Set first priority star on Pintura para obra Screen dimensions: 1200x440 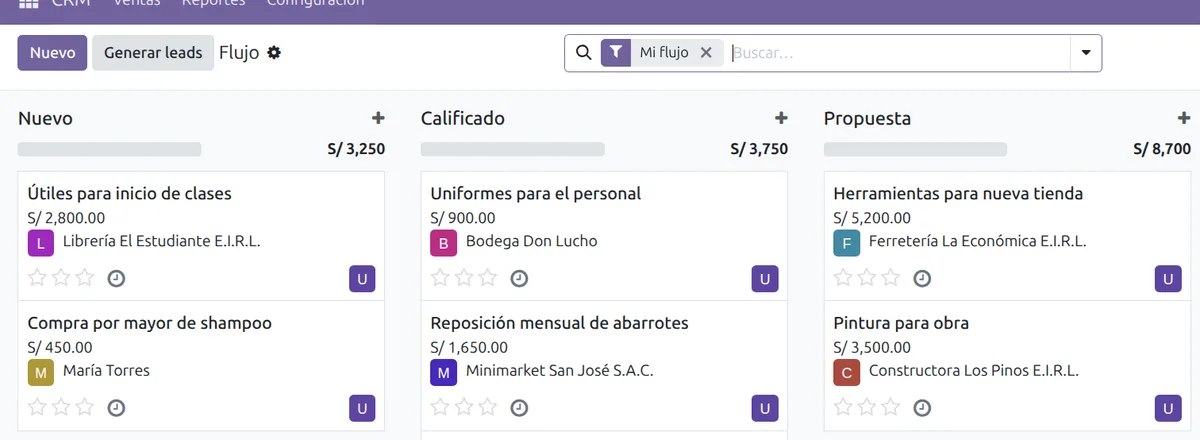[x=844, y=406]
